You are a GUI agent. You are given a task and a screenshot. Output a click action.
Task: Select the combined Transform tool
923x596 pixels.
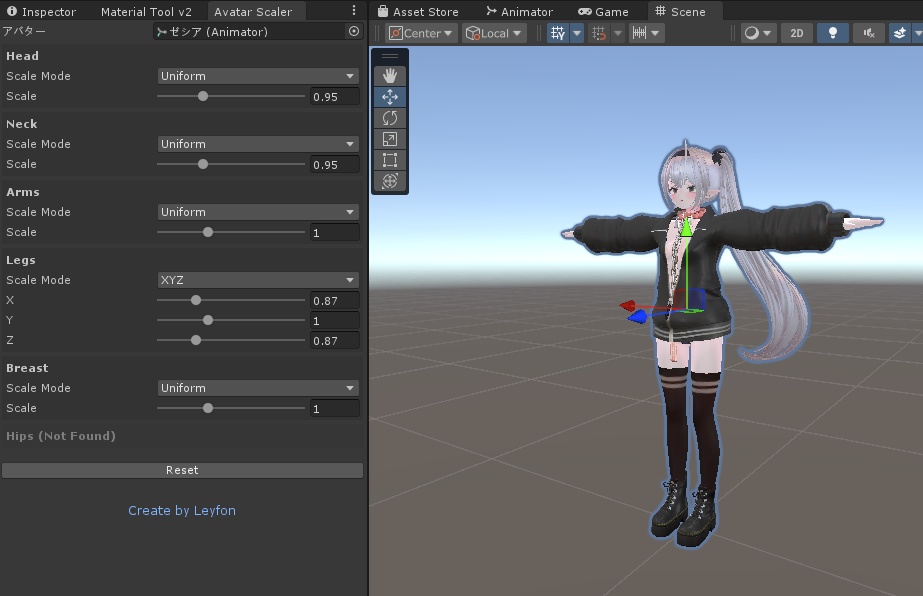[x=390, y=181]
